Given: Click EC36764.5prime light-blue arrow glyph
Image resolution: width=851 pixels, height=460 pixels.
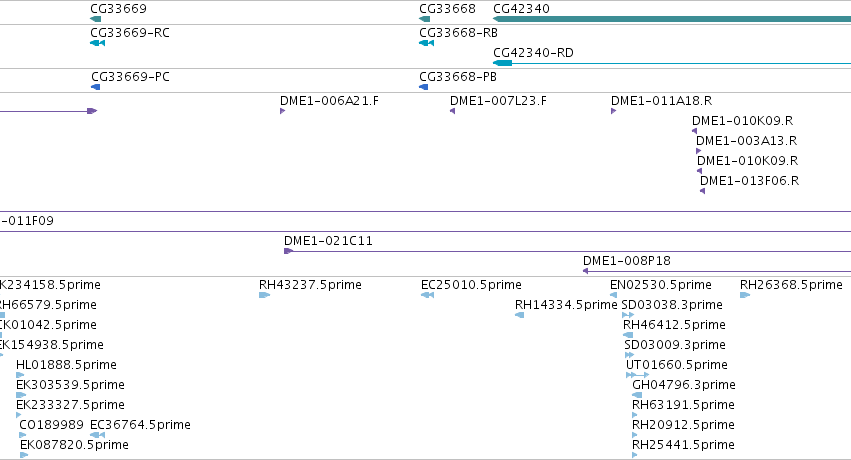Looking at the screenshot, I should click(x=98, y=435).
